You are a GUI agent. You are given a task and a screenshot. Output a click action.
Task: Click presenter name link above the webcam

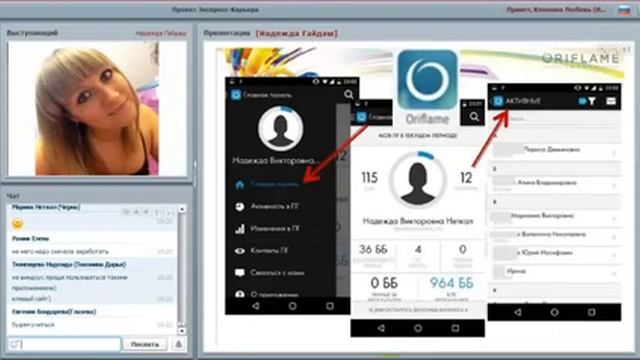tap(161, 33)
